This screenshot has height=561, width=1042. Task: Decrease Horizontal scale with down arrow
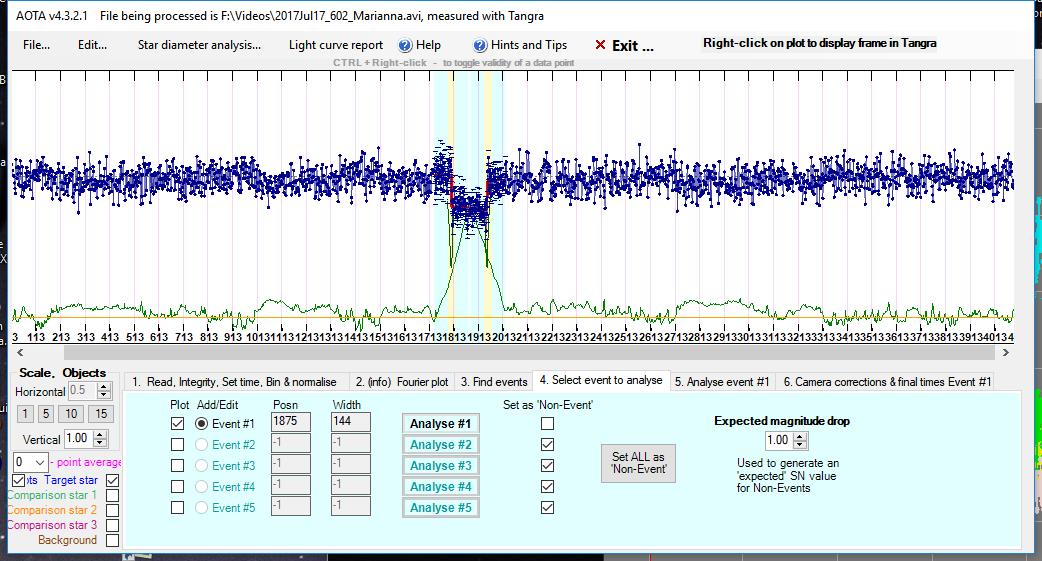point(103,395)
